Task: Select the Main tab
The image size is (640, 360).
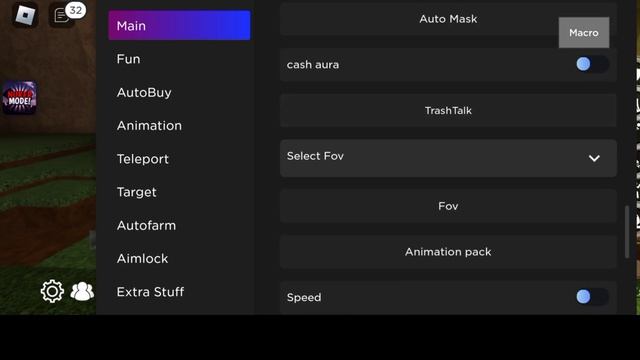Action: (x=179, y=25)
